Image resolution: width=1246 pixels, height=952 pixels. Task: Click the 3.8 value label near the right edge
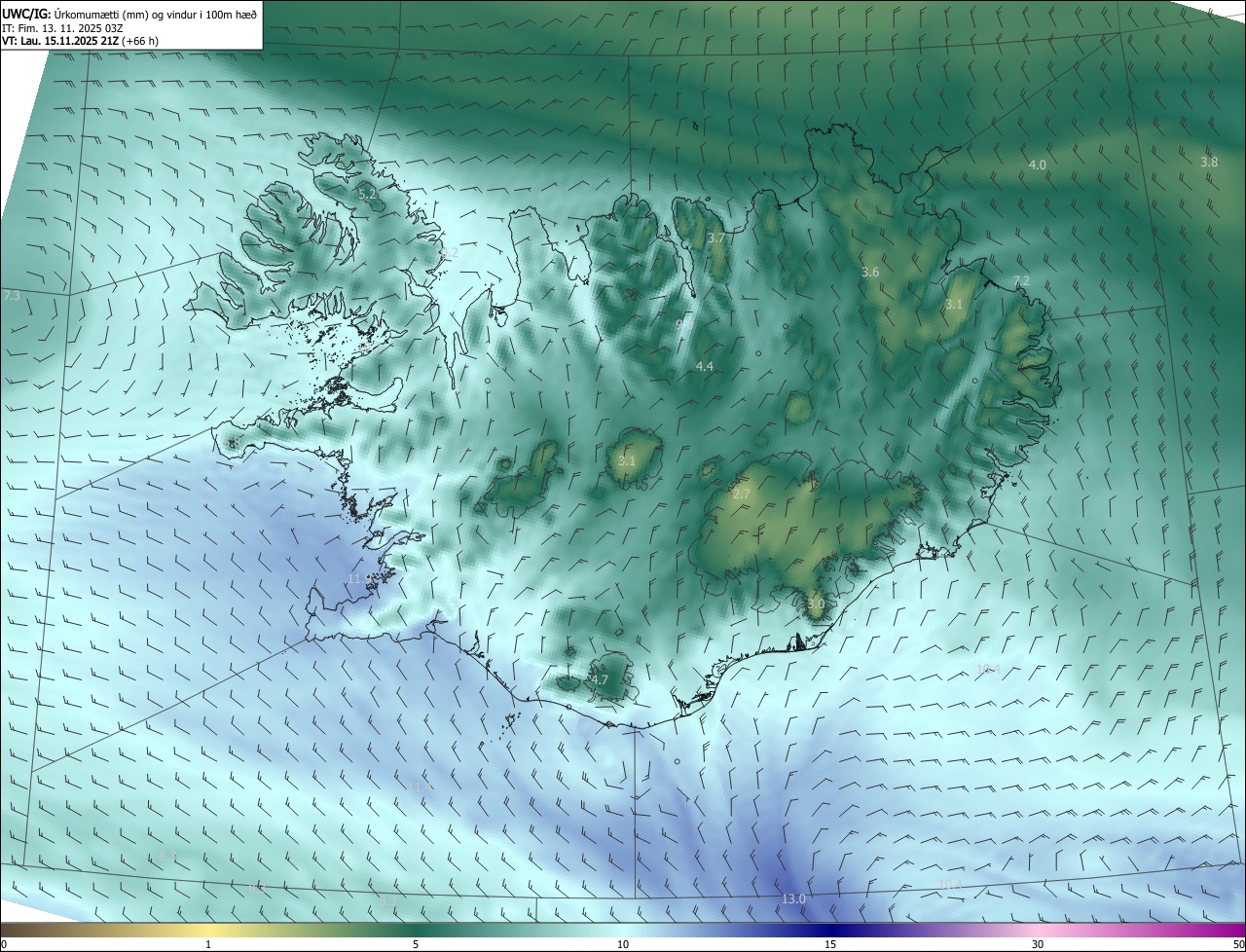[1209, 163]
